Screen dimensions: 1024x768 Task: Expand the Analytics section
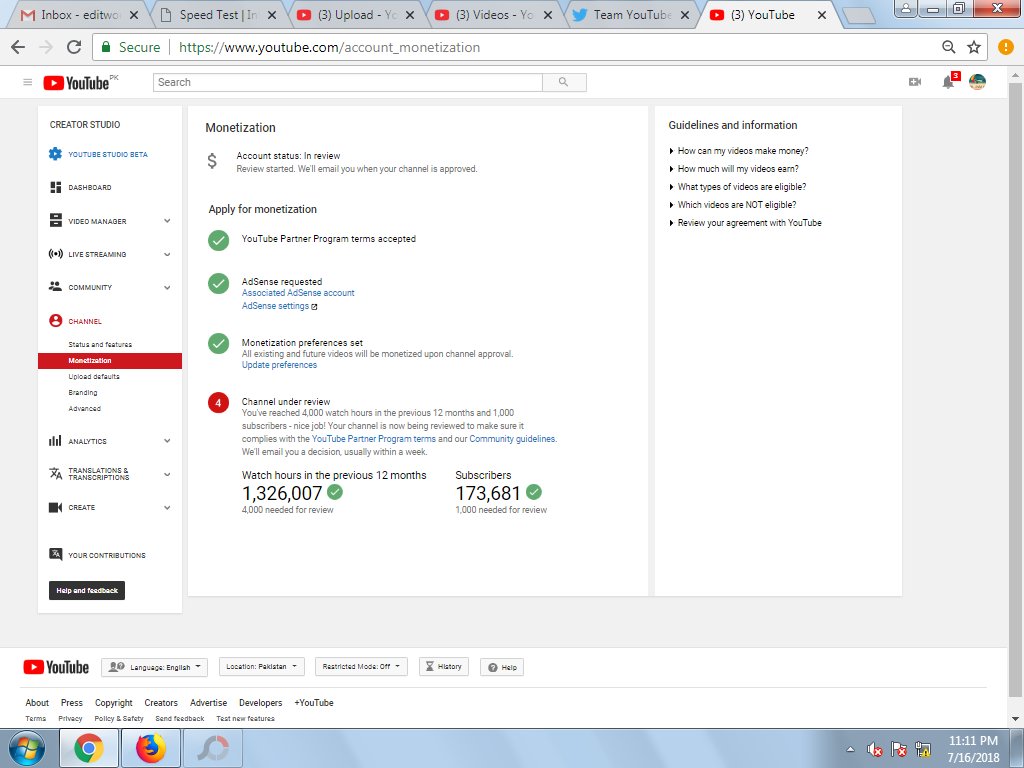(x=167, y=441)
